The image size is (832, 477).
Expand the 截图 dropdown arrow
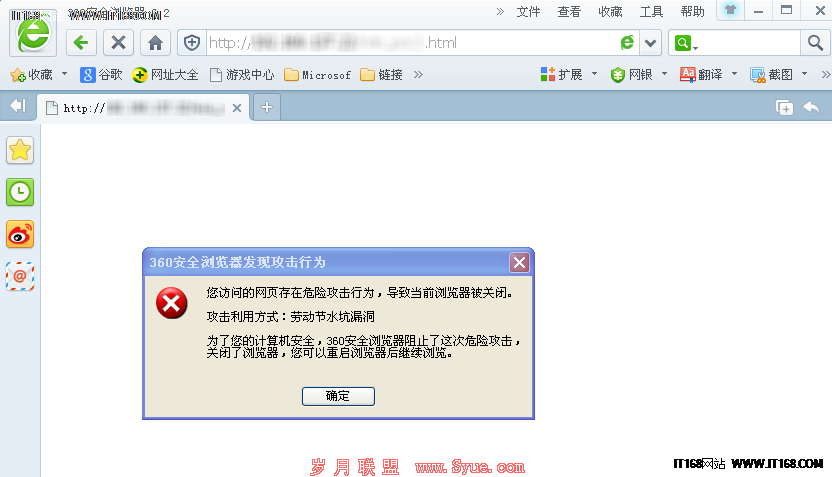click(804, 74)
